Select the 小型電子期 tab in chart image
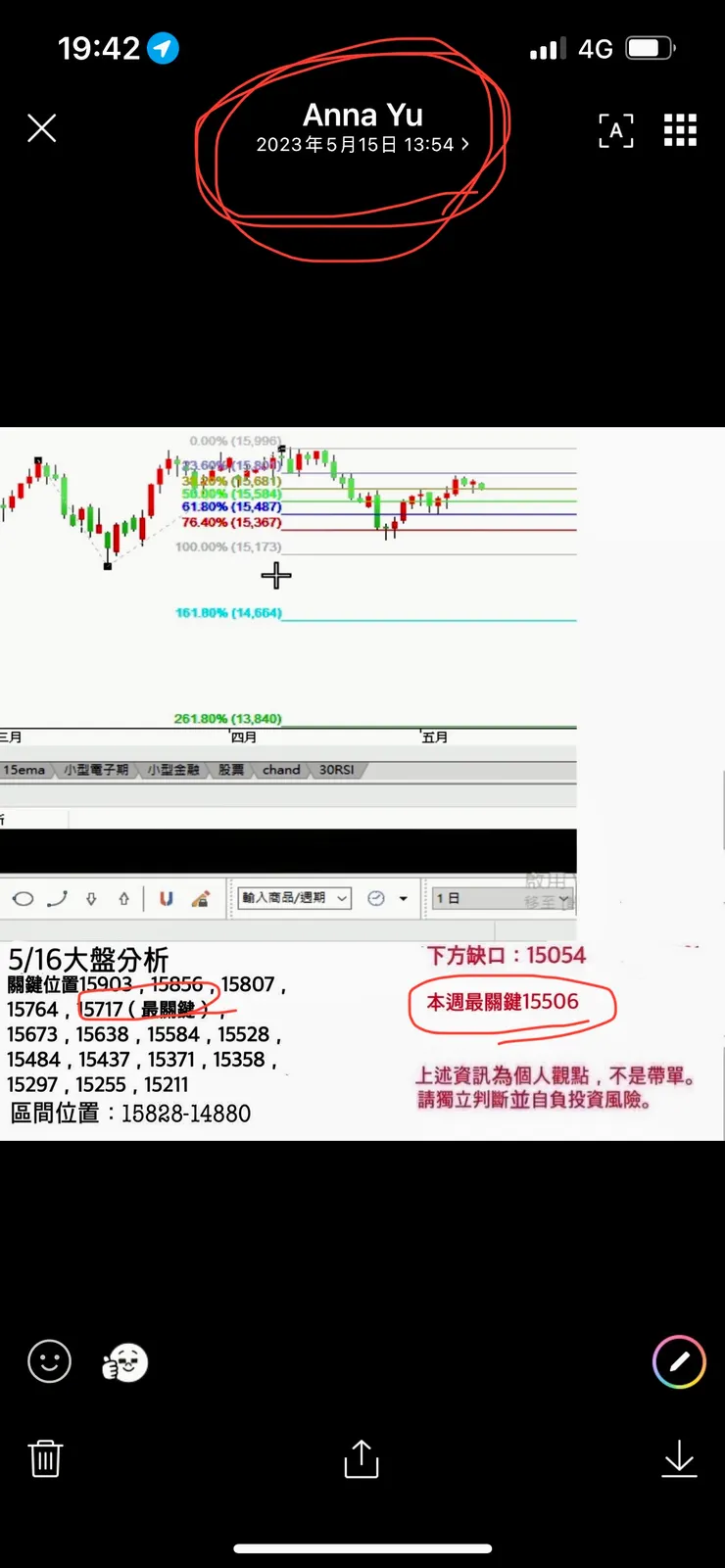 pos(96,770)
